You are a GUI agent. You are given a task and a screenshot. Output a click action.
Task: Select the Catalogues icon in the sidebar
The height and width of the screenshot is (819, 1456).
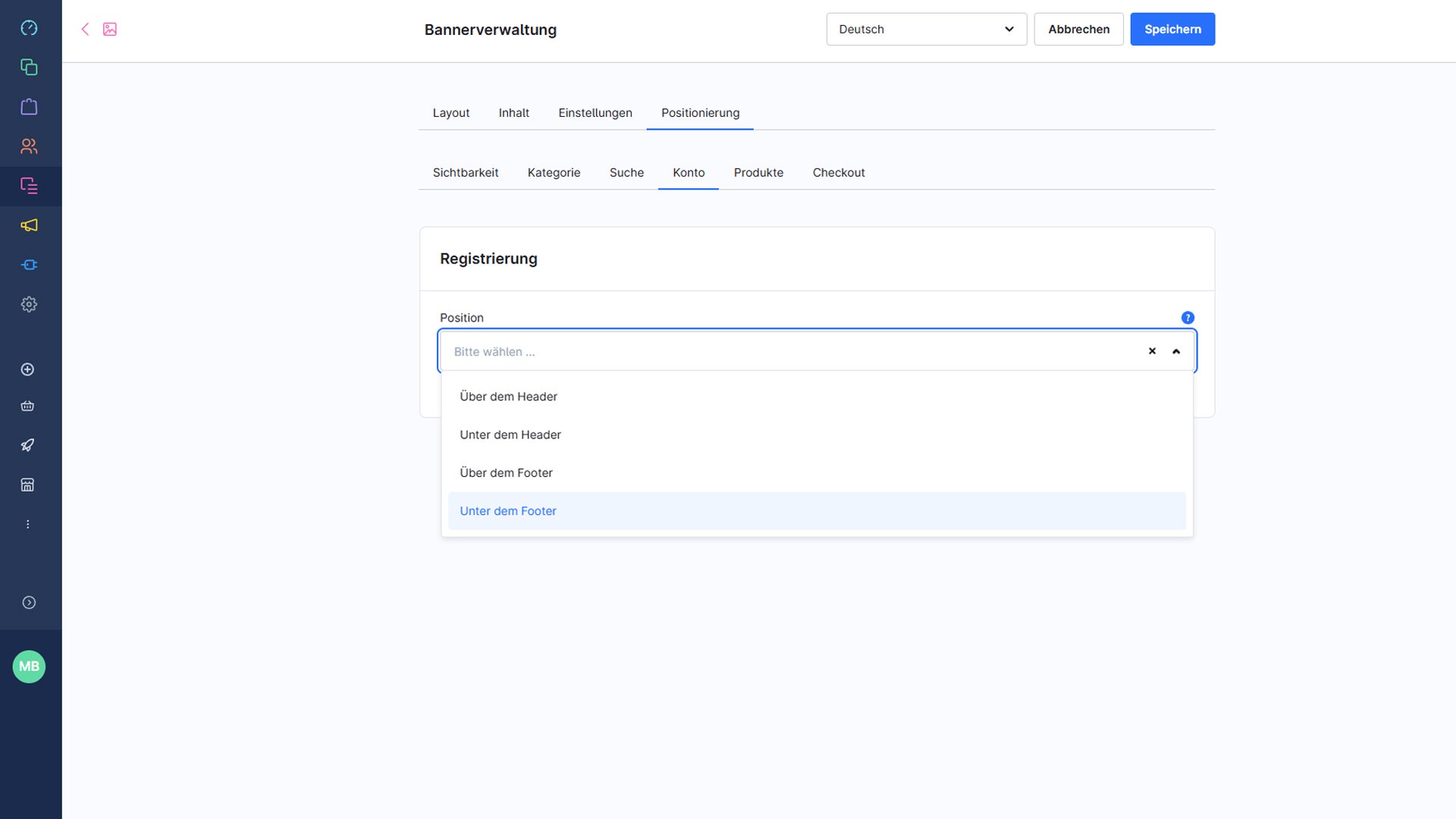pos(29,67)
